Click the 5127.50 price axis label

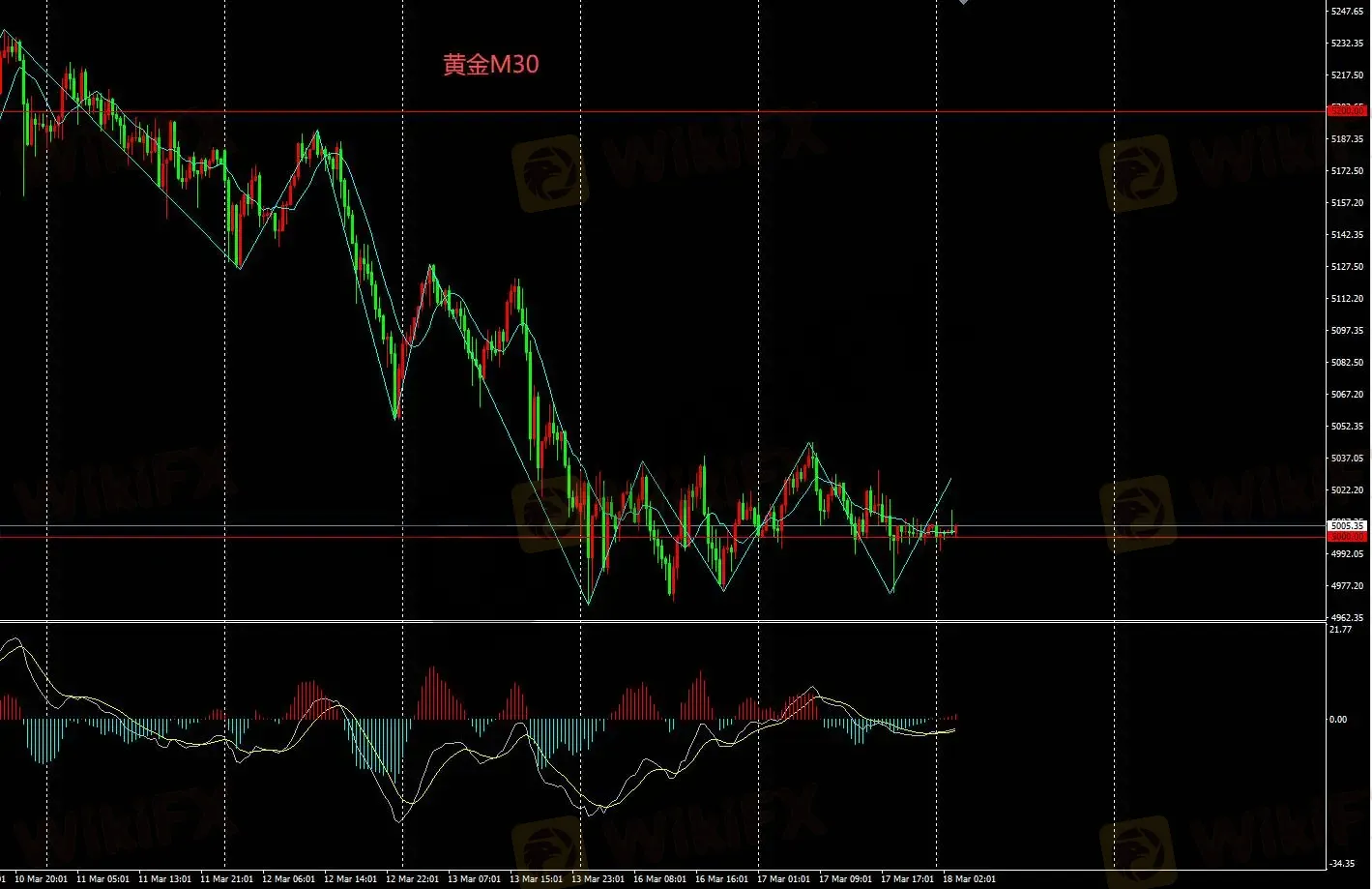[x=1347, y=267]
